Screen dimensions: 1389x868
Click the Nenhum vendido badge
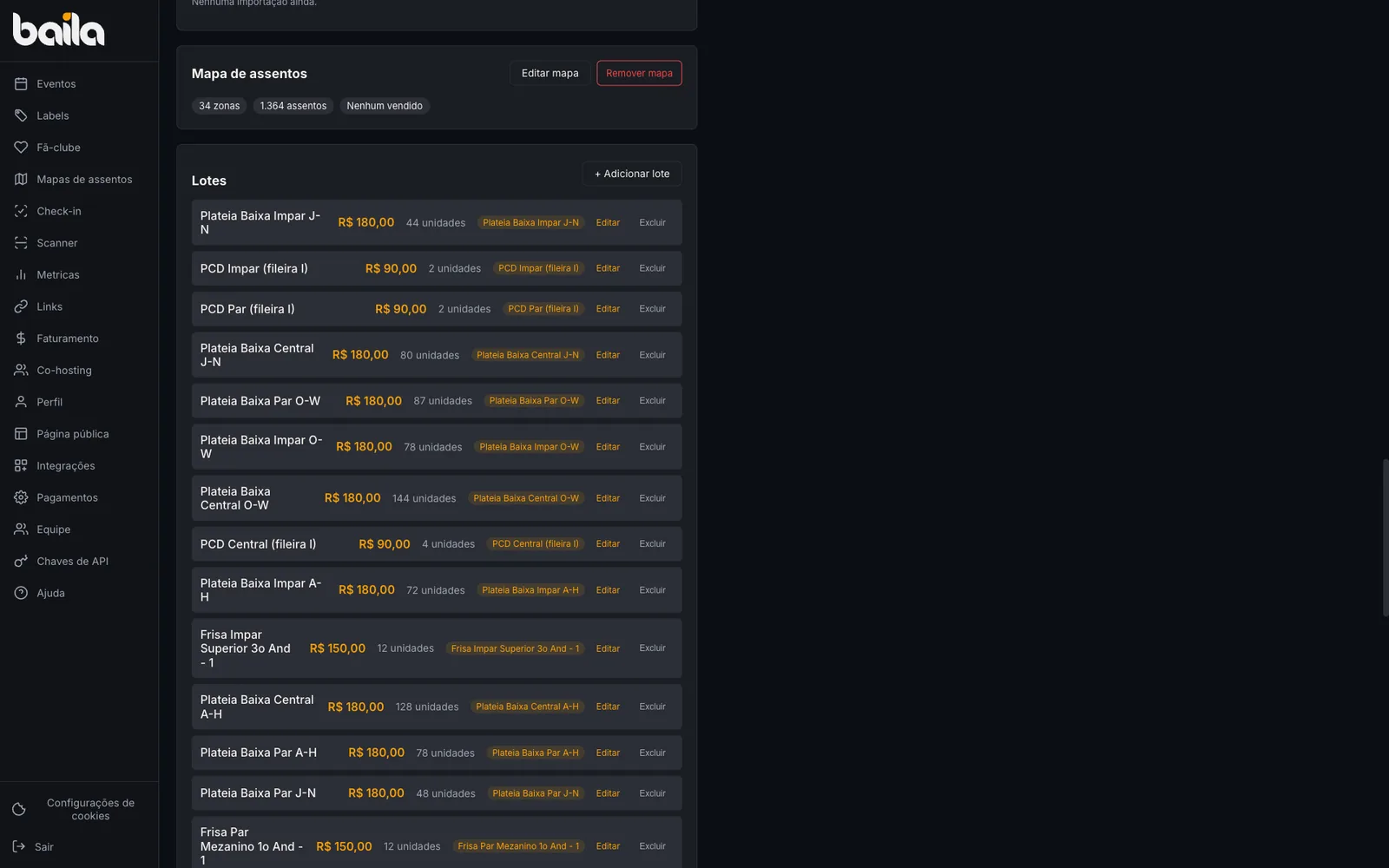385,106
